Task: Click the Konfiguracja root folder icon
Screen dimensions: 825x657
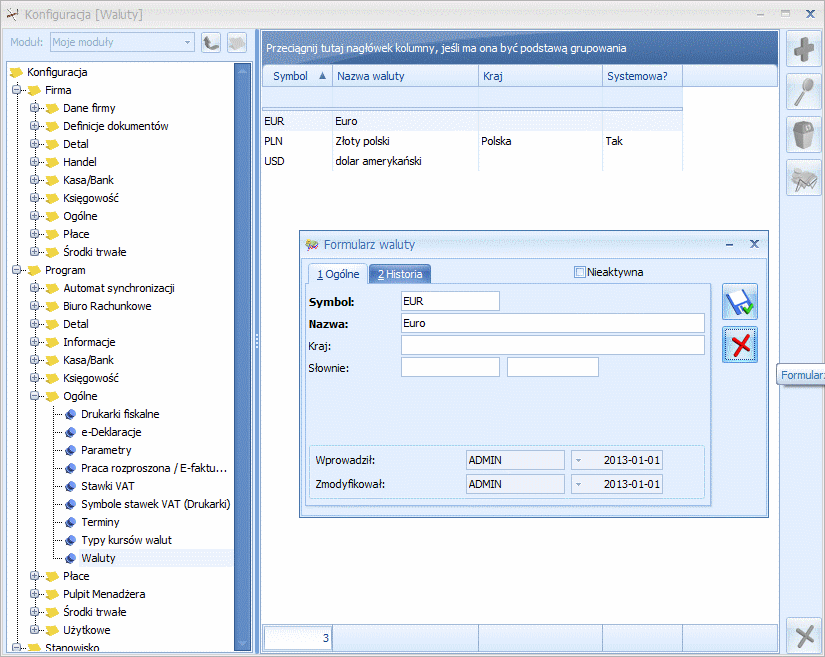Action: (16, 72)
